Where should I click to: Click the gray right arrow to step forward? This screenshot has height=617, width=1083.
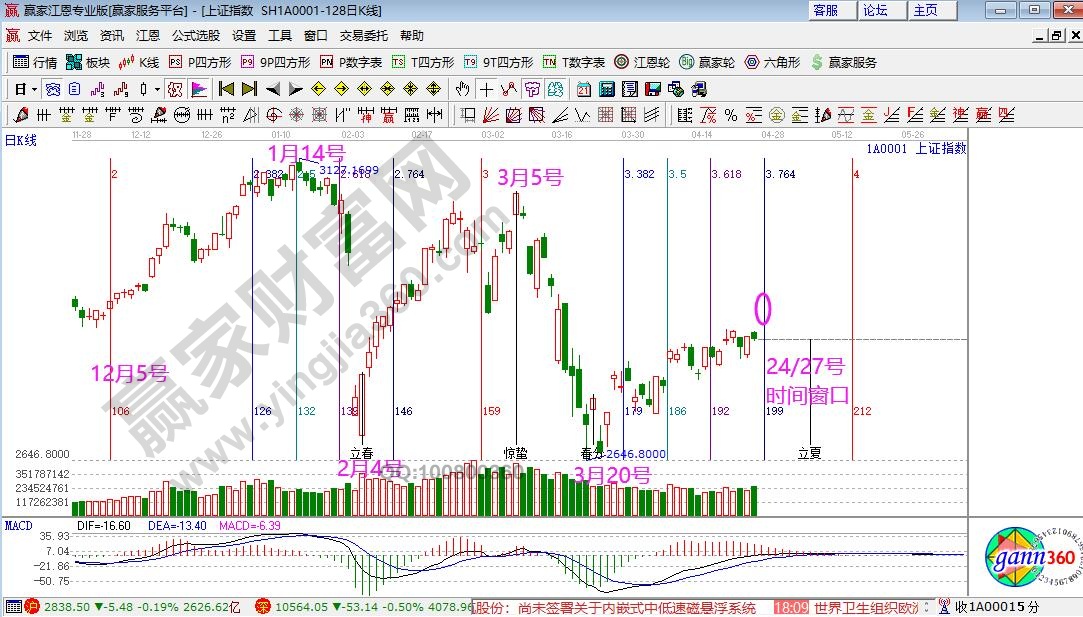click(296, 89)
